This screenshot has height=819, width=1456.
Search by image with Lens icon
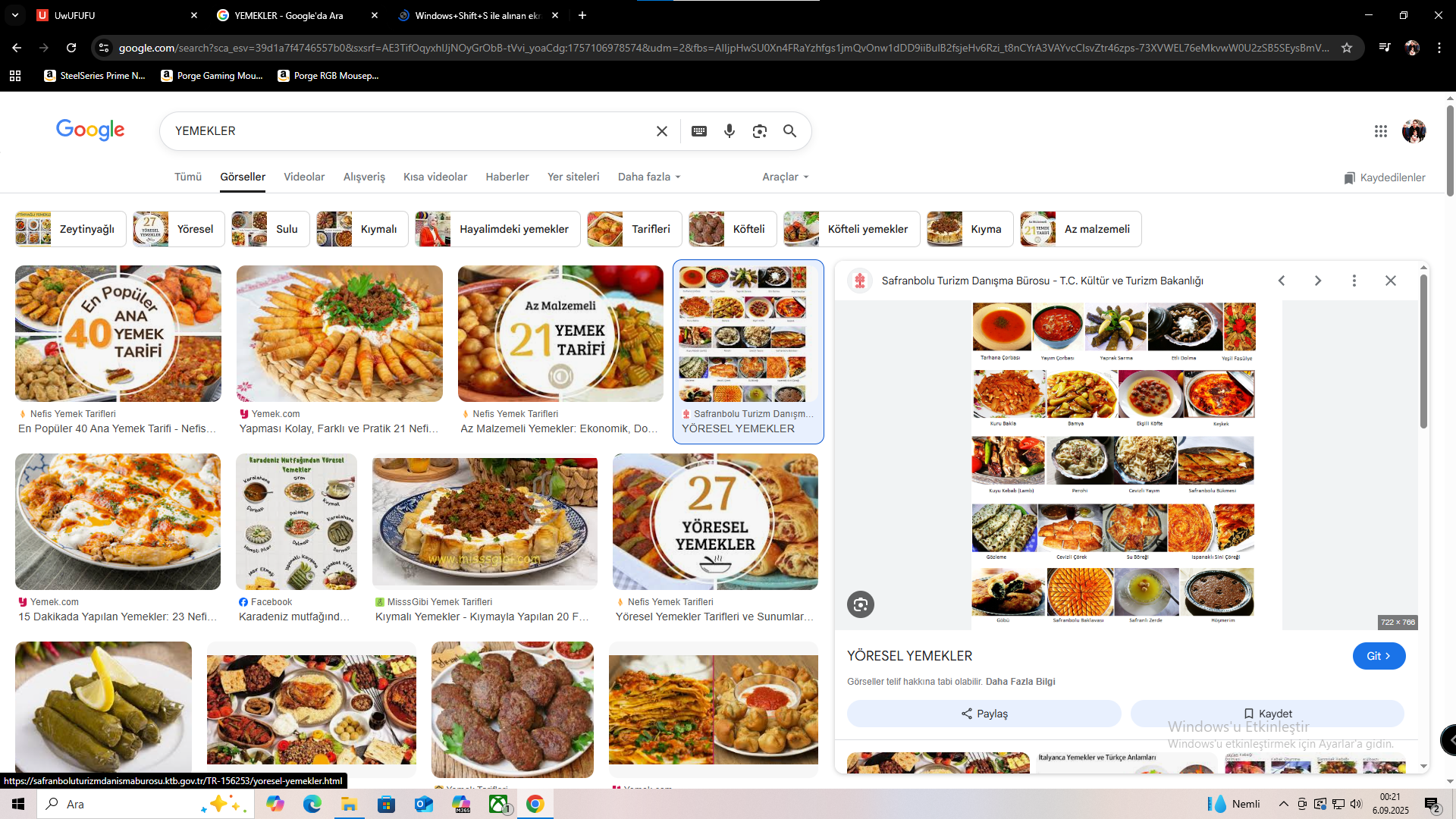tap(759, 131)
